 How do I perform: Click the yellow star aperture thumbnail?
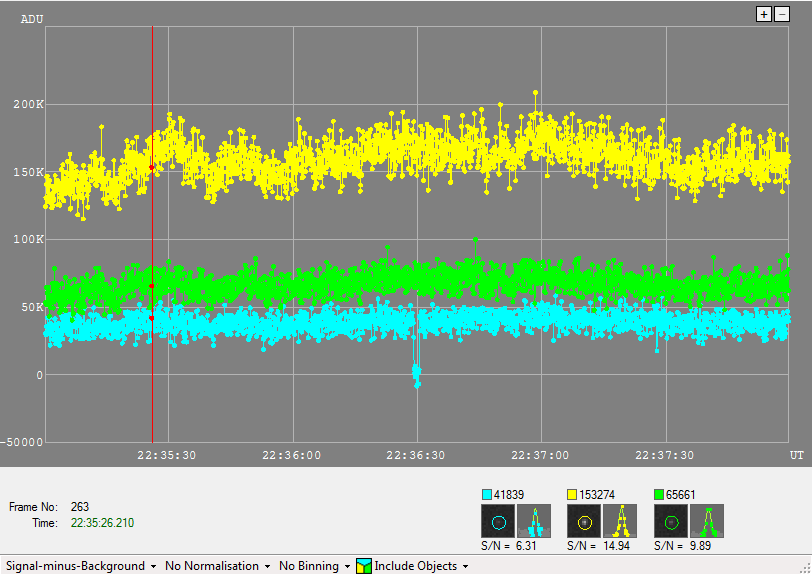pos(584,521)
